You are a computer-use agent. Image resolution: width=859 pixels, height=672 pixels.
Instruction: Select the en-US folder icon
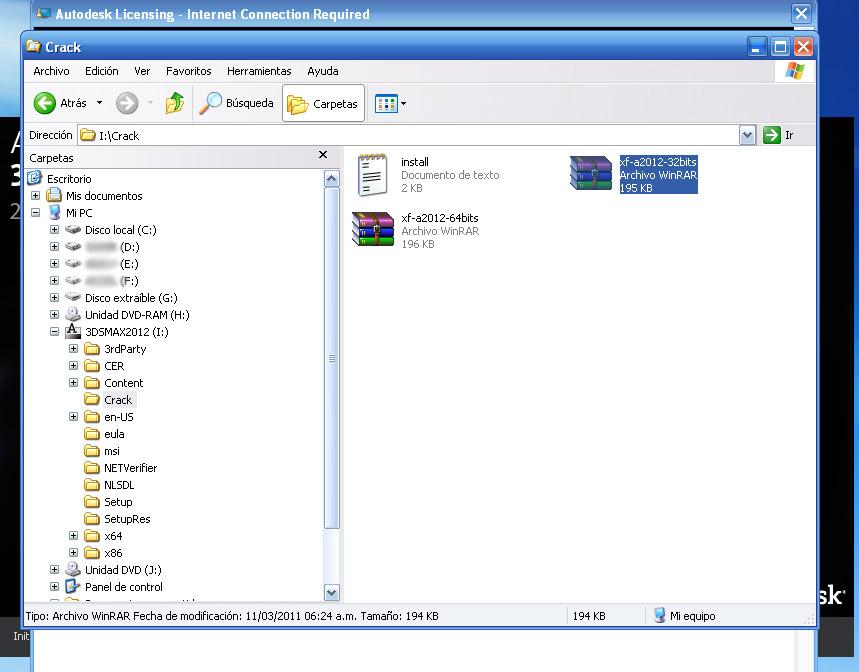[x=92, y=417]
